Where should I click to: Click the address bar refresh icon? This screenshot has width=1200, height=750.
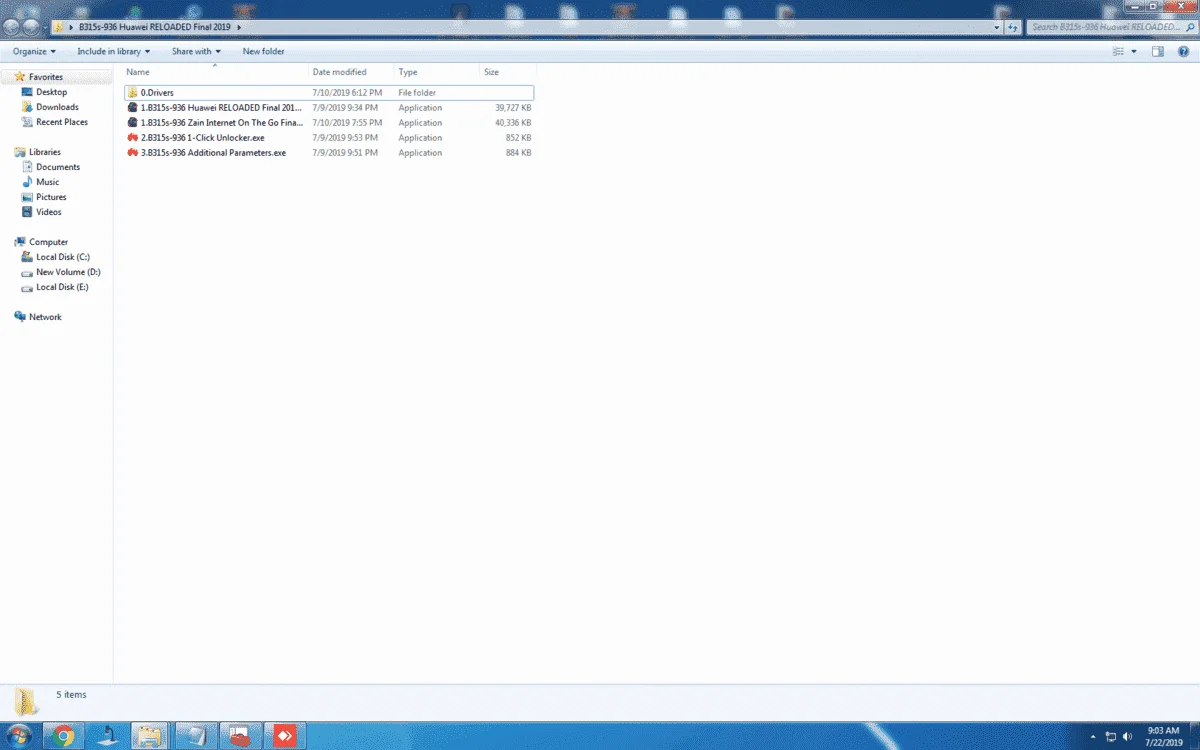tap(1013, 27)
